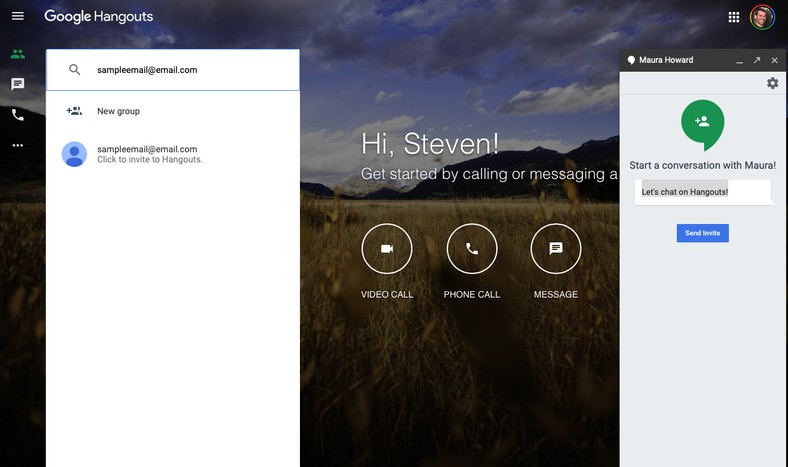Show more options via three-dot sidebar icon
The image size is (788, 467).
tap(17, 145)
